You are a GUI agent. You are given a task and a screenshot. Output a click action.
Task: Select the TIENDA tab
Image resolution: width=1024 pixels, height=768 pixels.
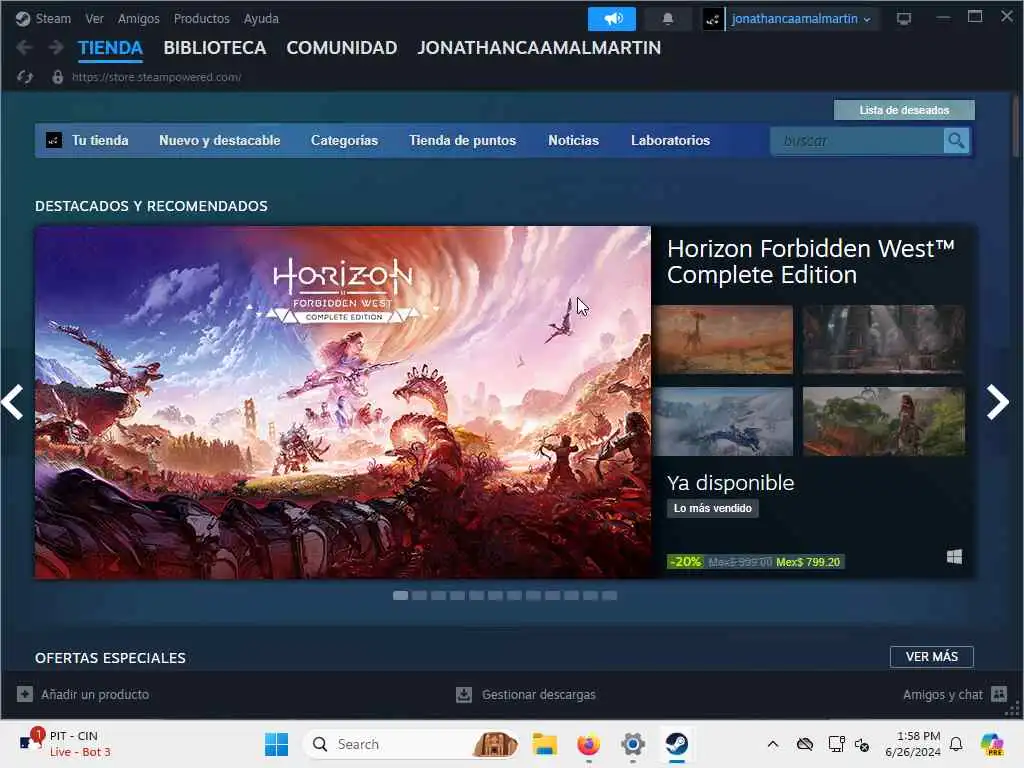[110, 48]
